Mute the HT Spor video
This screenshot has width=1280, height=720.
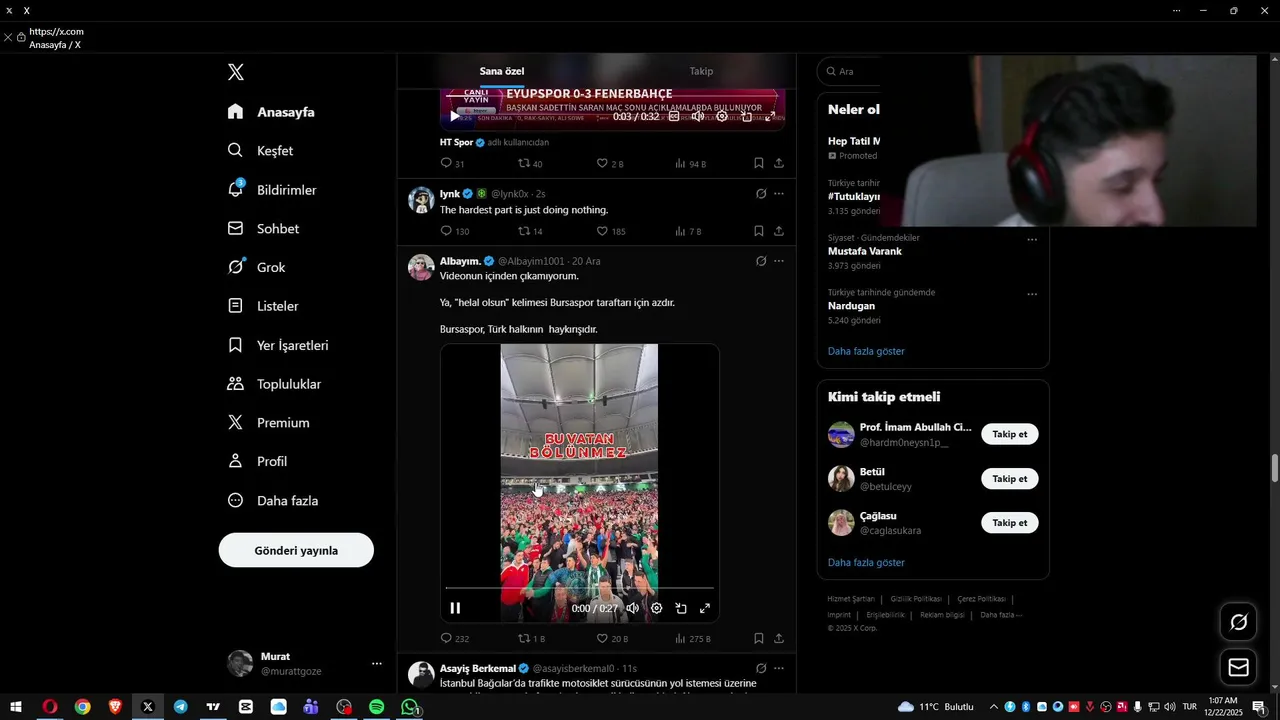click(x=698, y=116)
